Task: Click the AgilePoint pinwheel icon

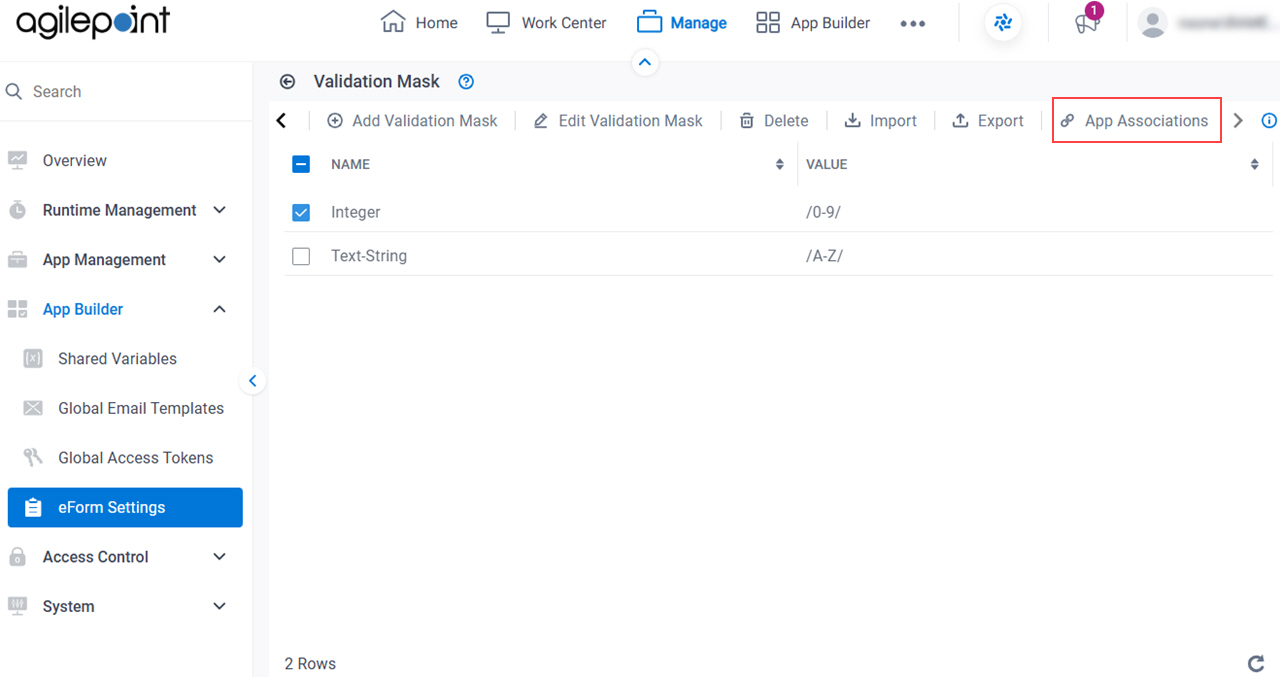Action: click(x=1003, y=23)
